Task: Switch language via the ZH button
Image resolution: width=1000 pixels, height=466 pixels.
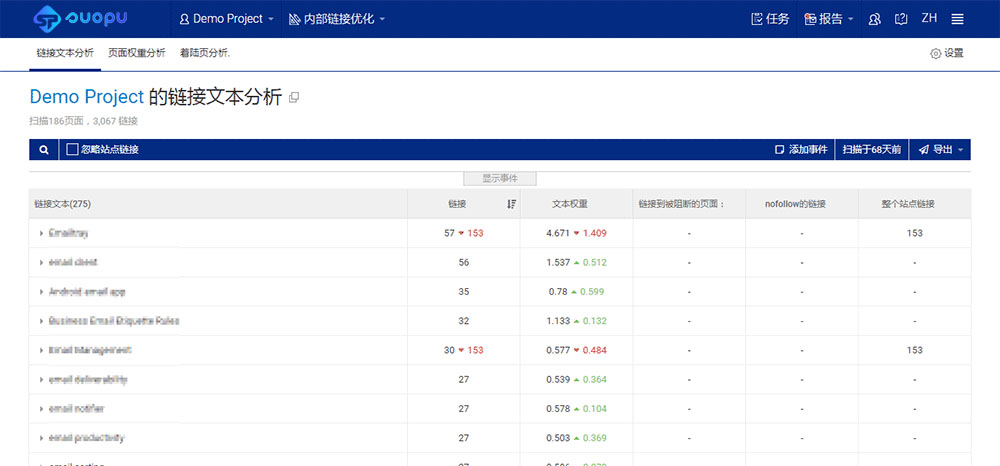Action: pos(929,18)
